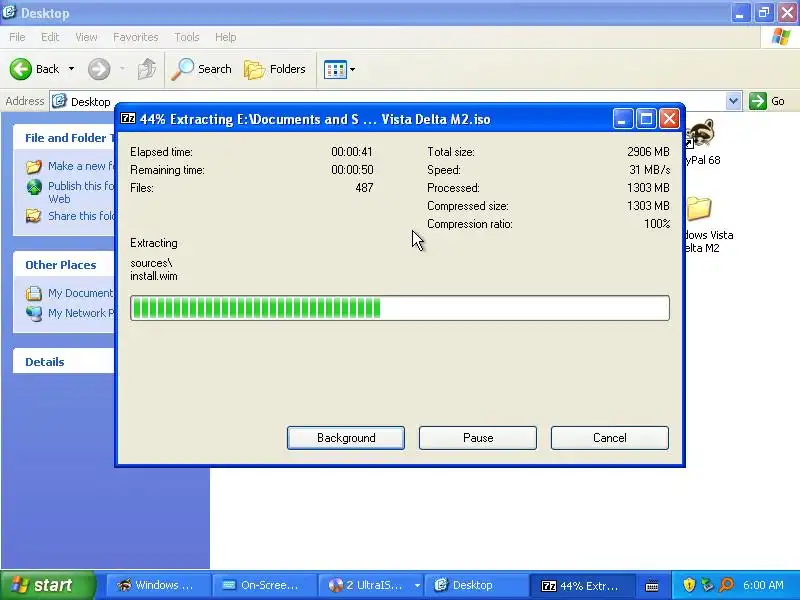
Task: Pause the extraction
Action: 478,438
